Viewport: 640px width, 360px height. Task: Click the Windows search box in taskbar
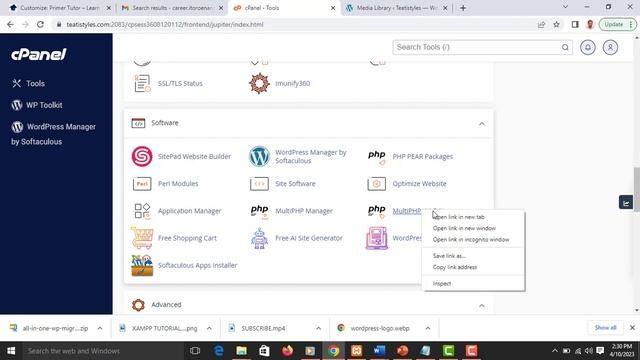tap(102, 351)
